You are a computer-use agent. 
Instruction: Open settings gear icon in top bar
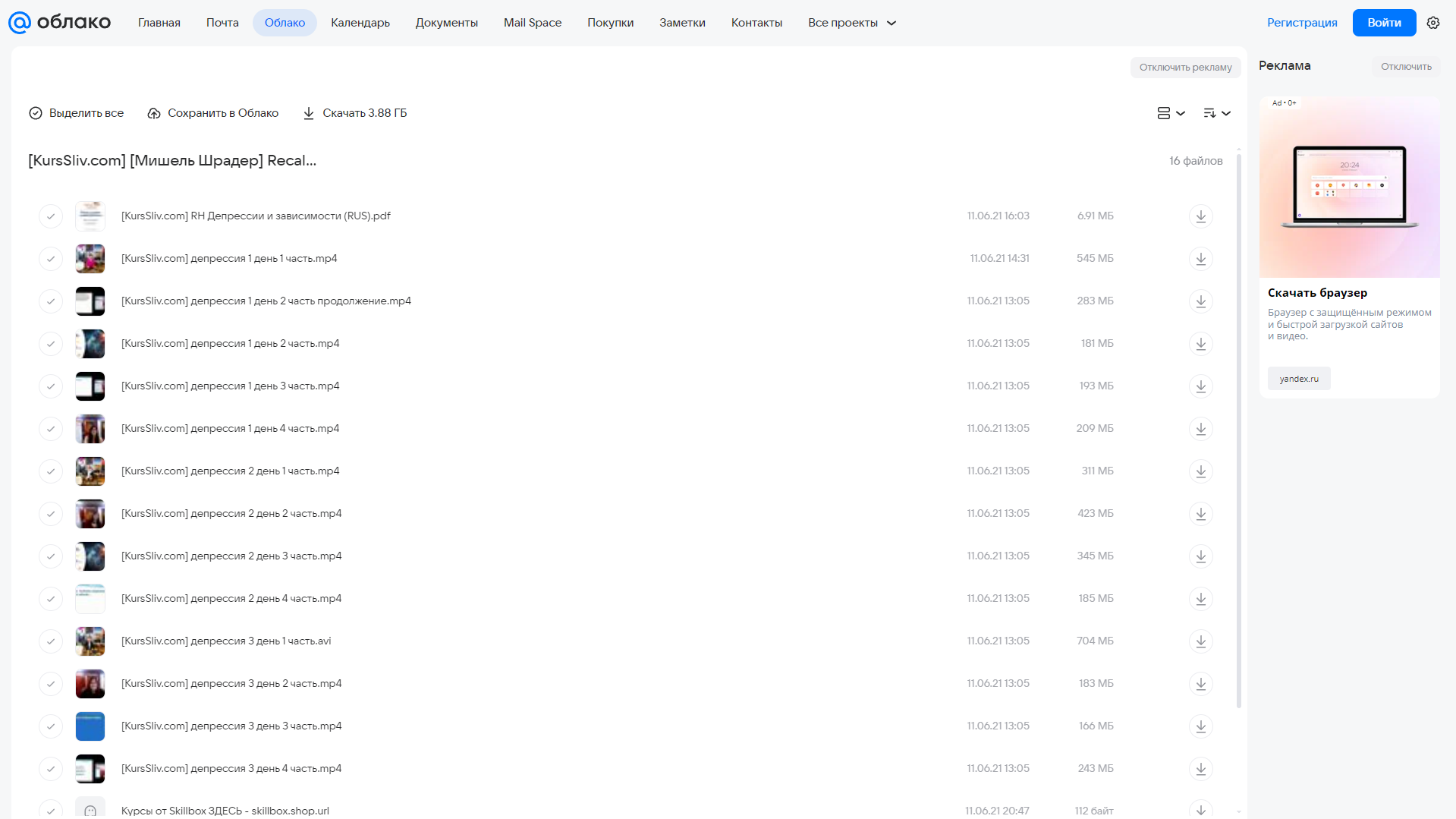coord(1433,23)
